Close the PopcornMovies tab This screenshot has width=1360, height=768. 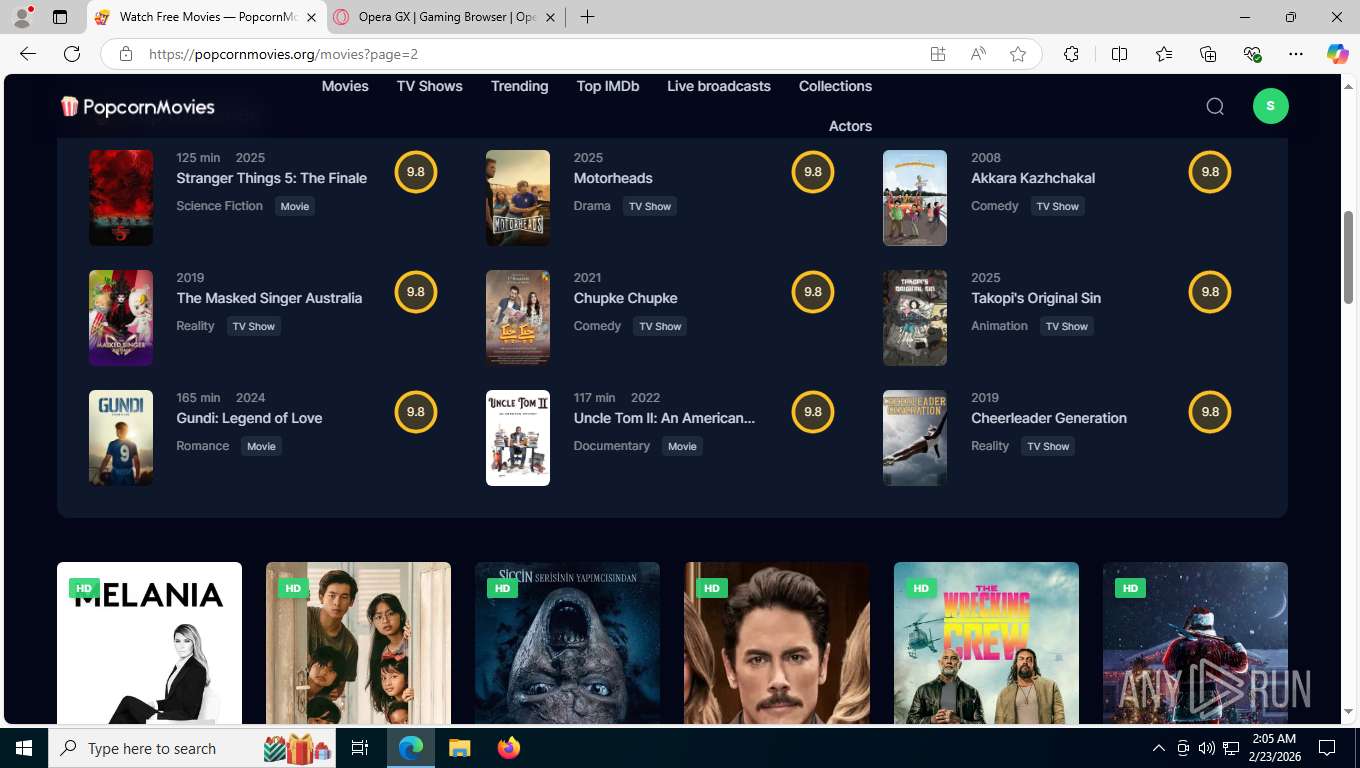pos(311,17)
